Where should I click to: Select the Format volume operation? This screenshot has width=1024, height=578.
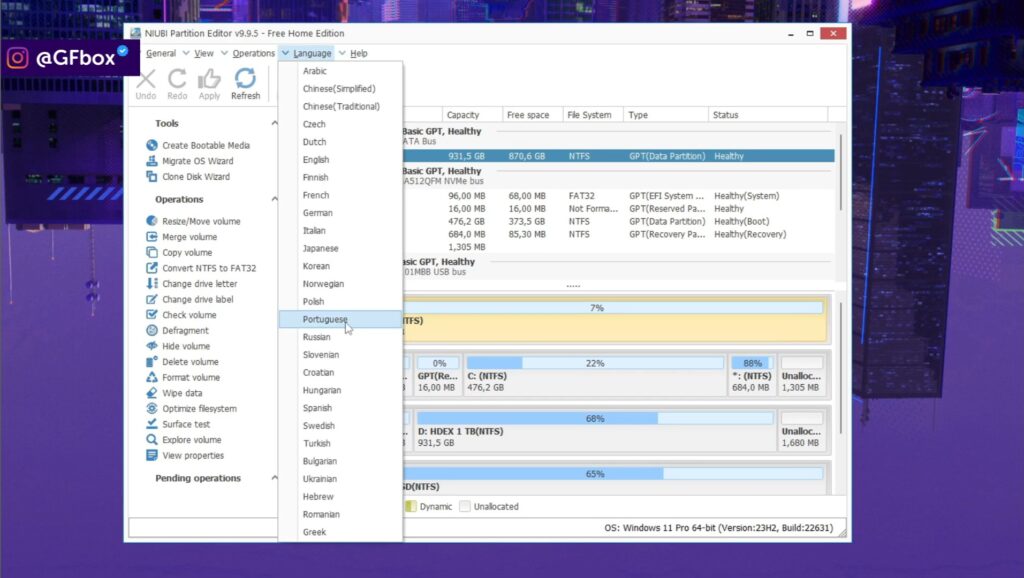(x=183, y=378)
